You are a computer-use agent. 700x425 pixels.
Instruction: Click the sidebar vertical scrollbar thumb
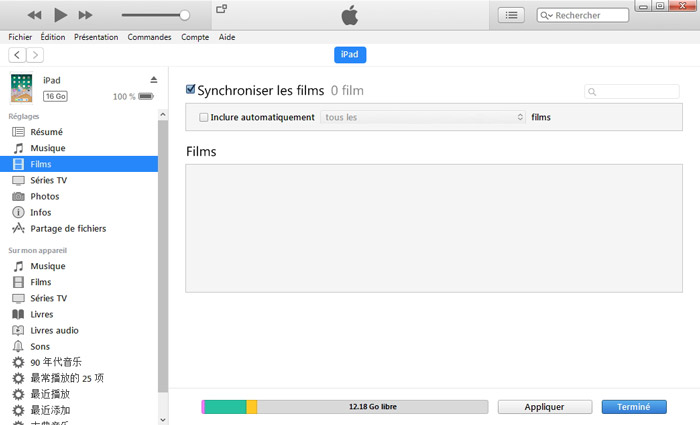pyautogui.click(x=163, y=257)
